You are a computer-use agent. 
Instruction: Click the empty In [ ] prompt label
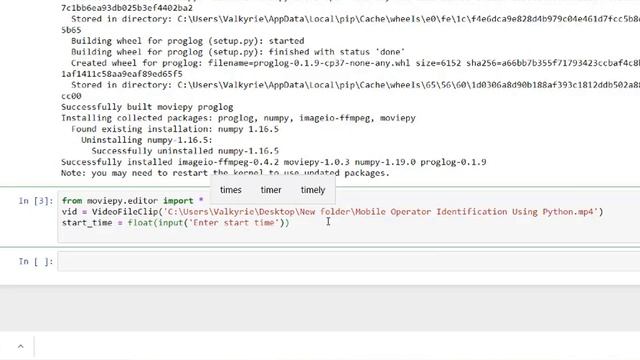coord(36,261)
